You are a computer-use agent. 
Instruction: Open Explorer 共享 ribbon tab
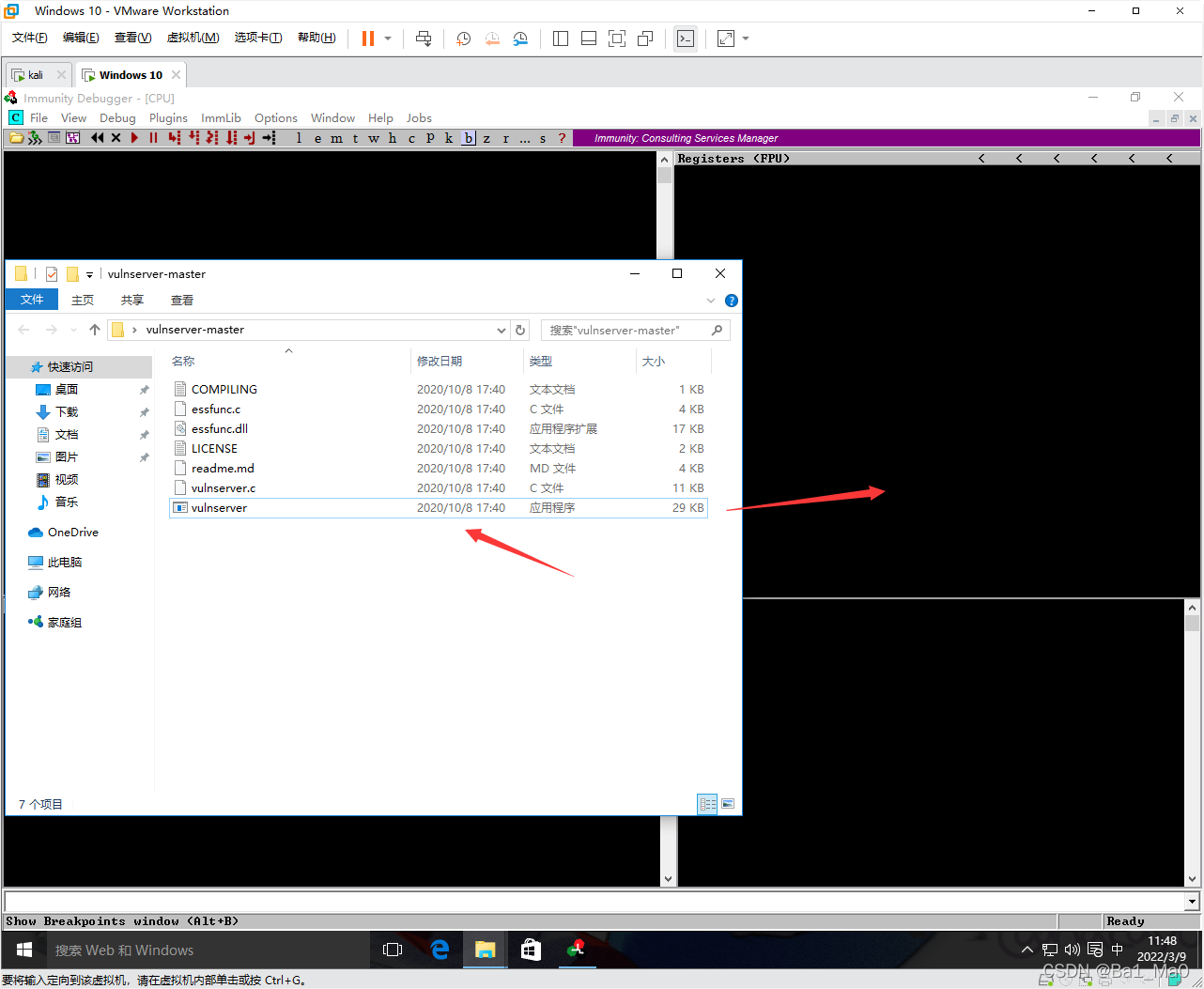(x=132, y=300)
